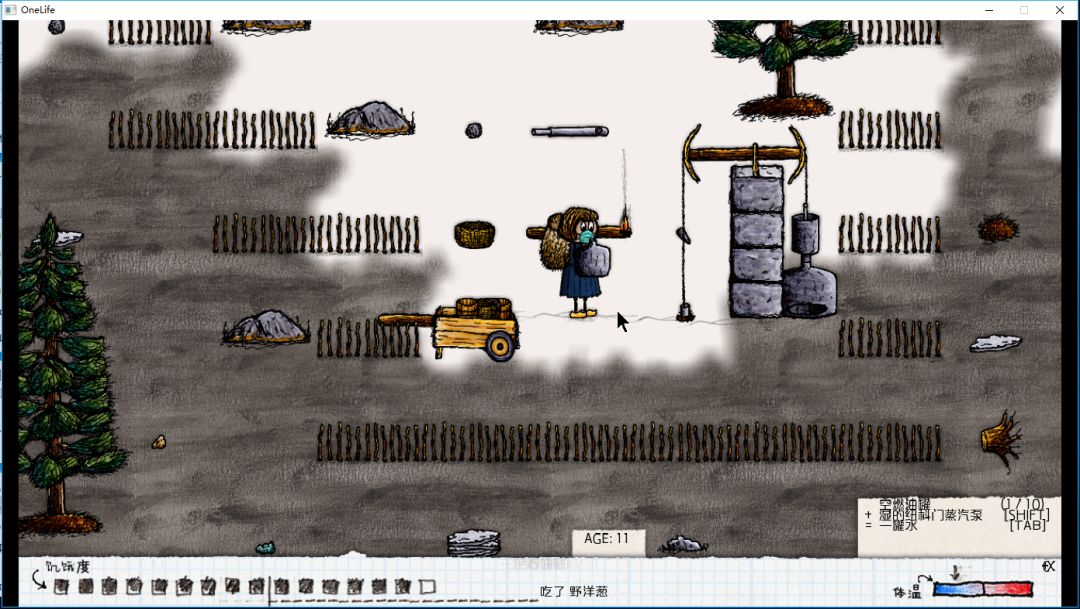This screenshot has height=609, width=1080.
Task: Click the 饥饿度 hunger label
Action: [68, 567]
